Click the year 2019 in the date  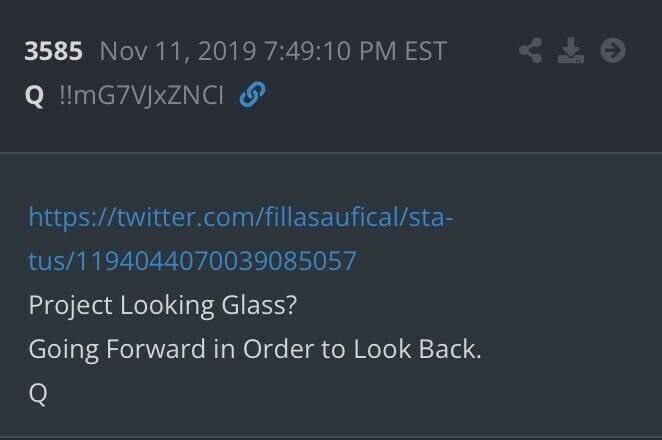(227, 51)
